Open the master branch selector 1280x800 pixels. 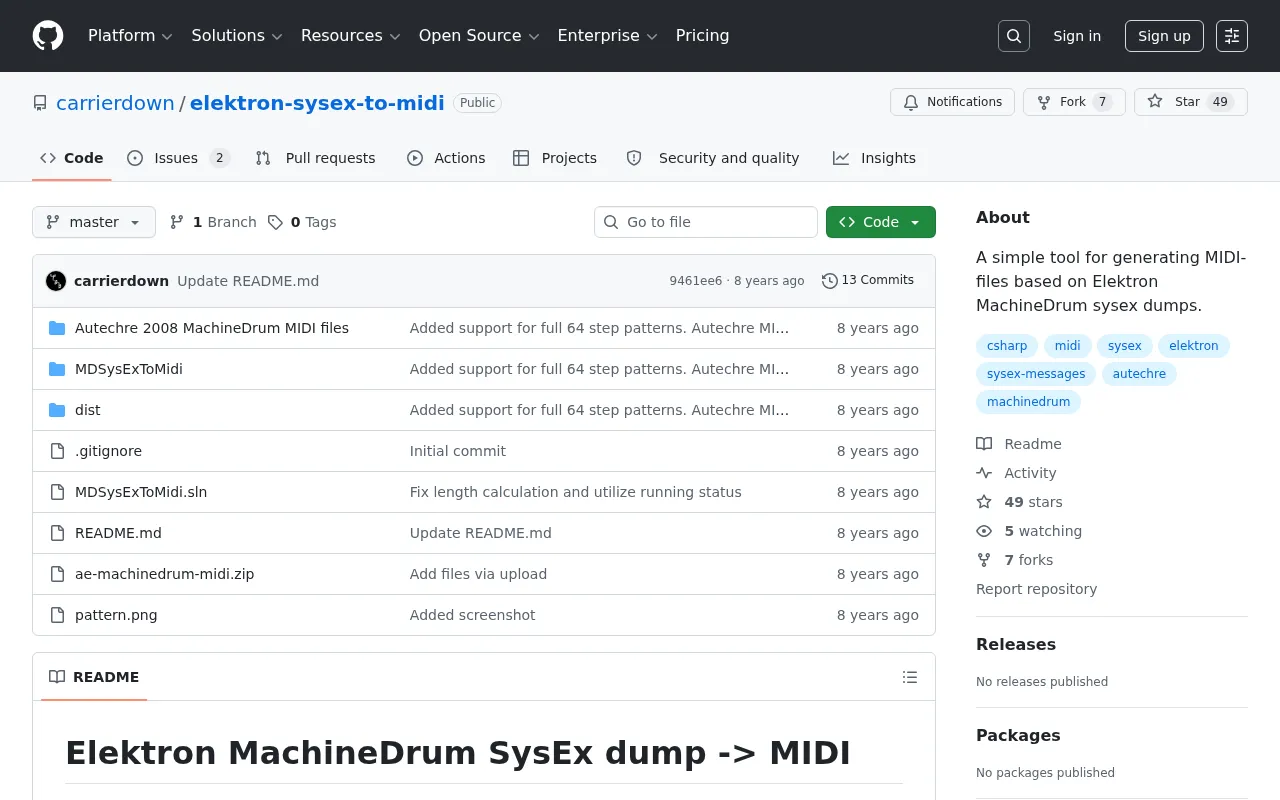pyautogui.click(x=94, y=222)
